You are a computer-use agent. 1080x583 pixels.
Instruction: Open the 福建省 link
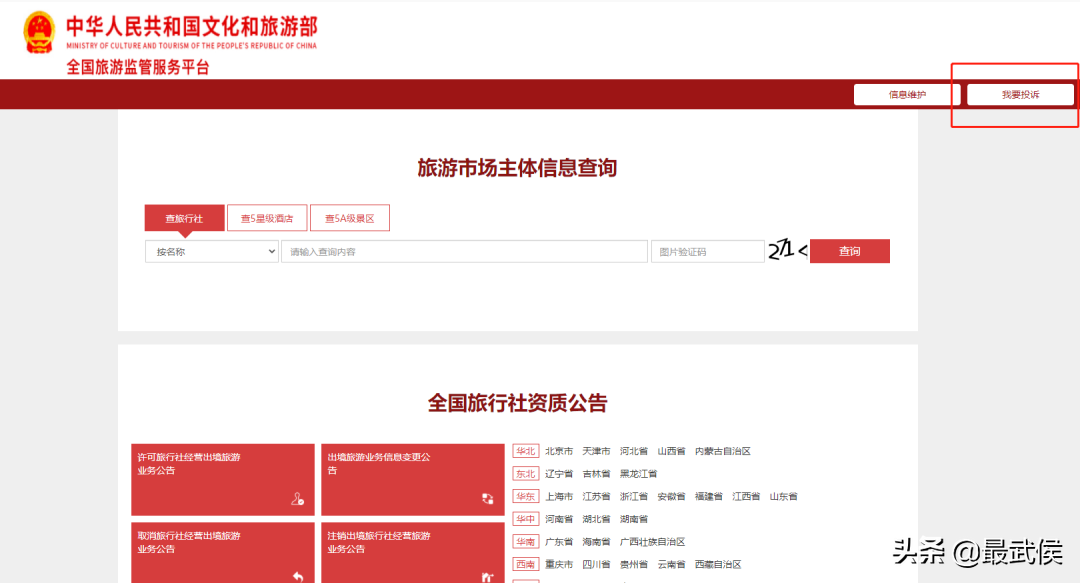coord(708,496)
